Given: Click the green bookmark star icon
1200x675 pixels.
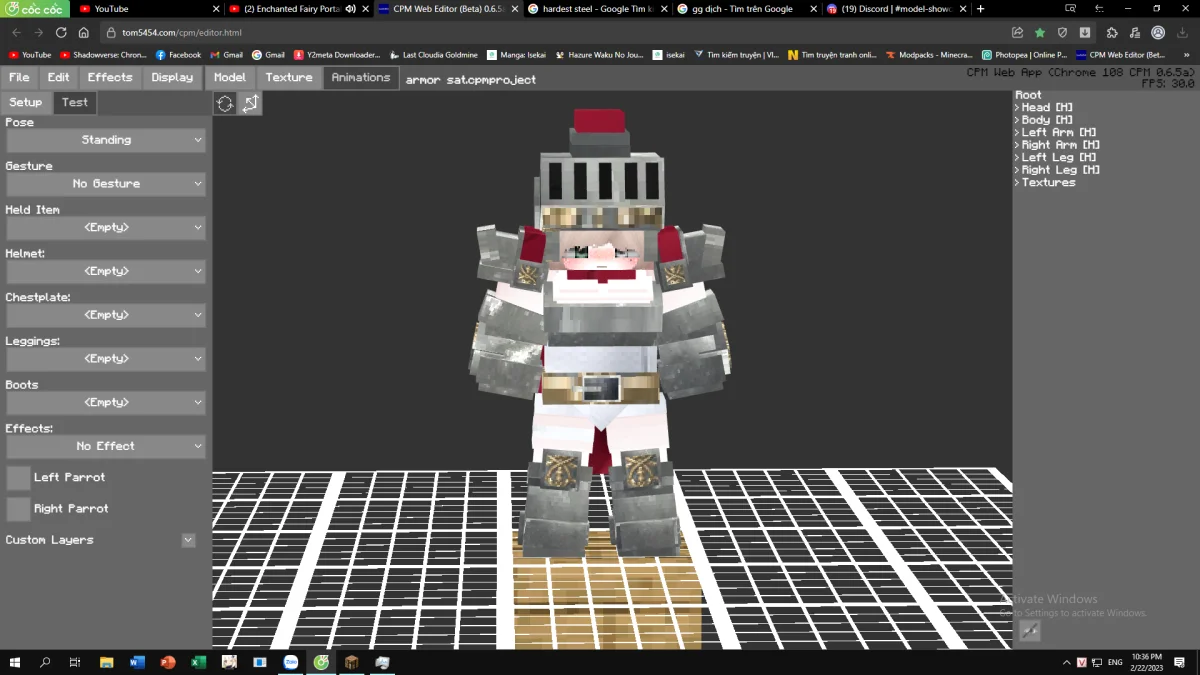Looking at the screenshot, I should point(1040,33).
